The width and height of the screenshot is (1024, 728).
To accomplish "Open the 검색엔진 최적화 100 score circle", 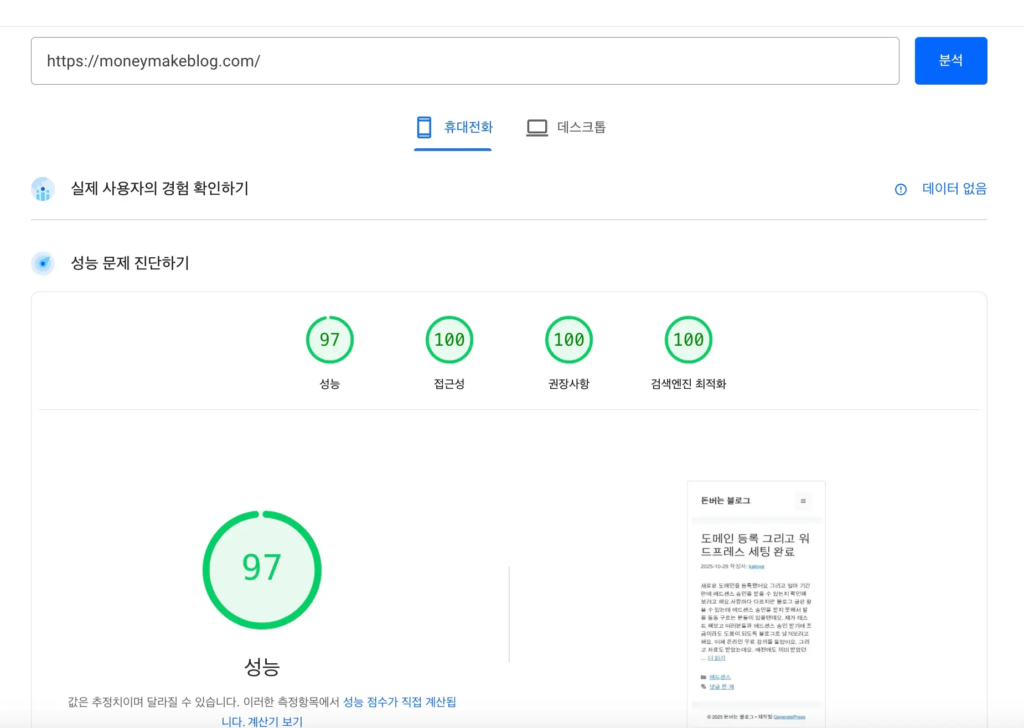I will (688, 339).
